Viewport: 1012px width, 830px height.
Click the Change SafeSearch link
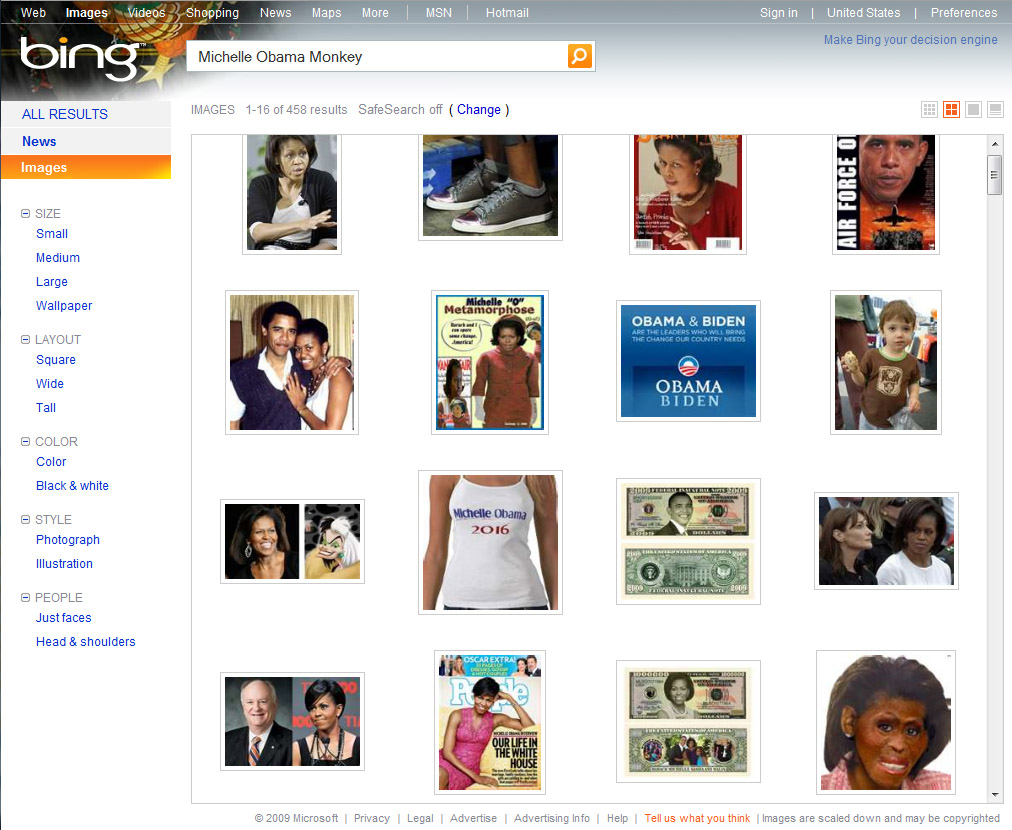click(x=479, y=110)
